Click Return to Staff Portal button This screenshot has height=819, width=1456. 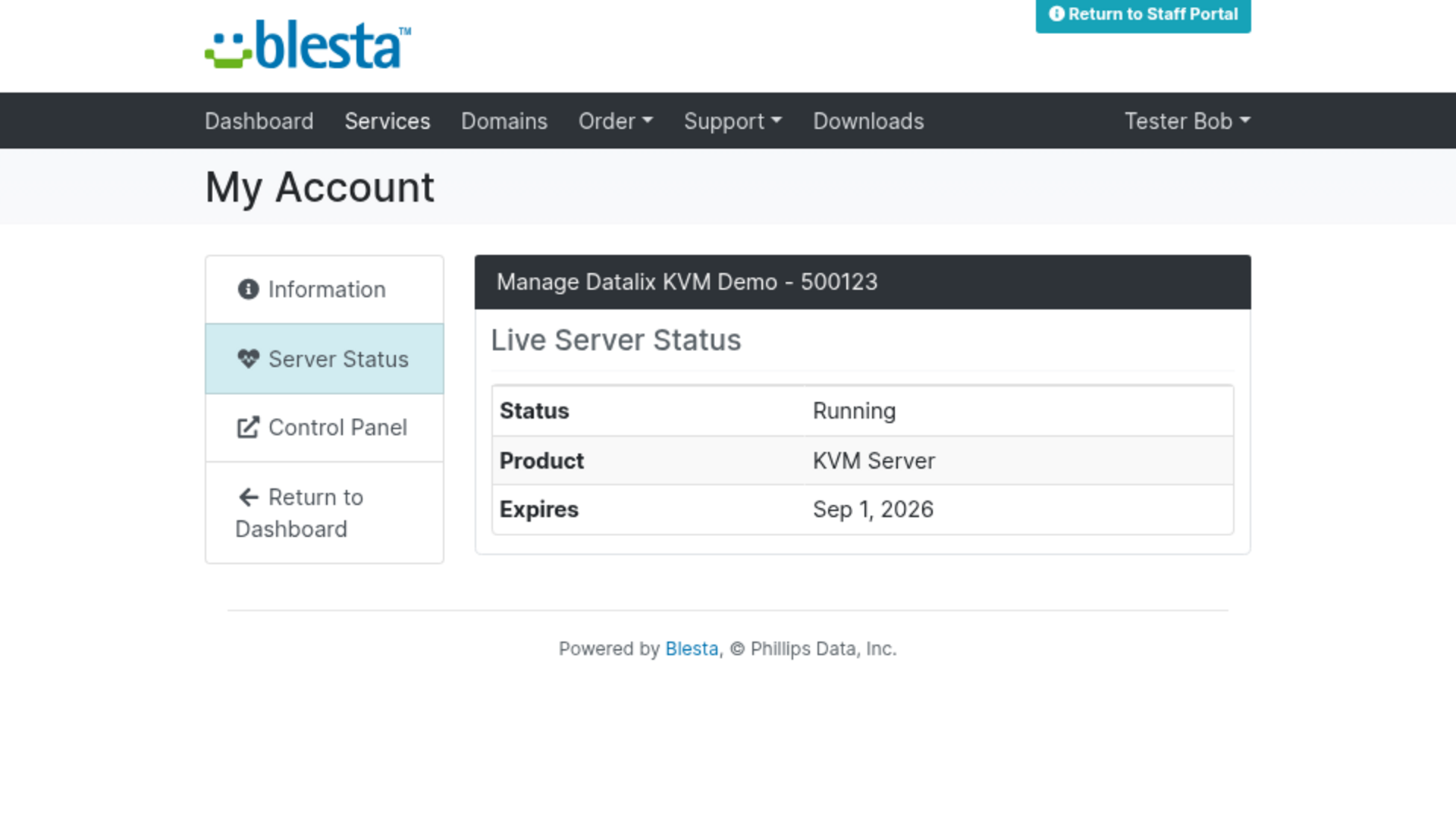1143,14
